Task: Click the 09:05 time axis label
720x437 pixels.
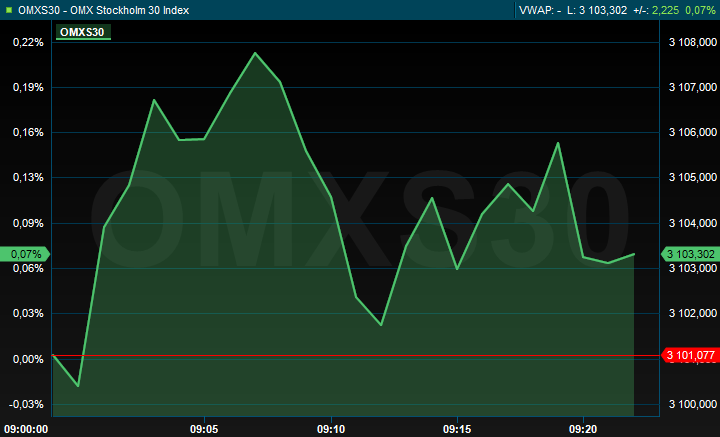Action: coord(204,428)
